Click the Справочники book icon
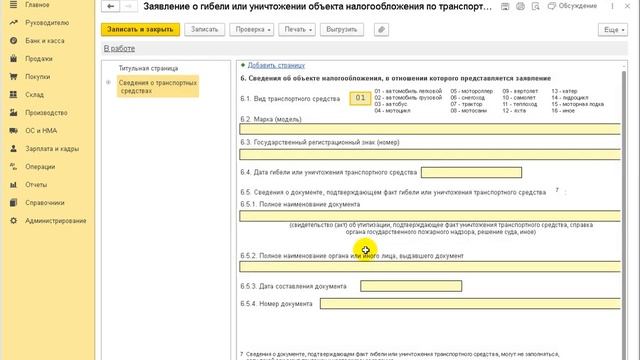The width and height of the screenshot is (640, 360). click(x=13, y=202)
